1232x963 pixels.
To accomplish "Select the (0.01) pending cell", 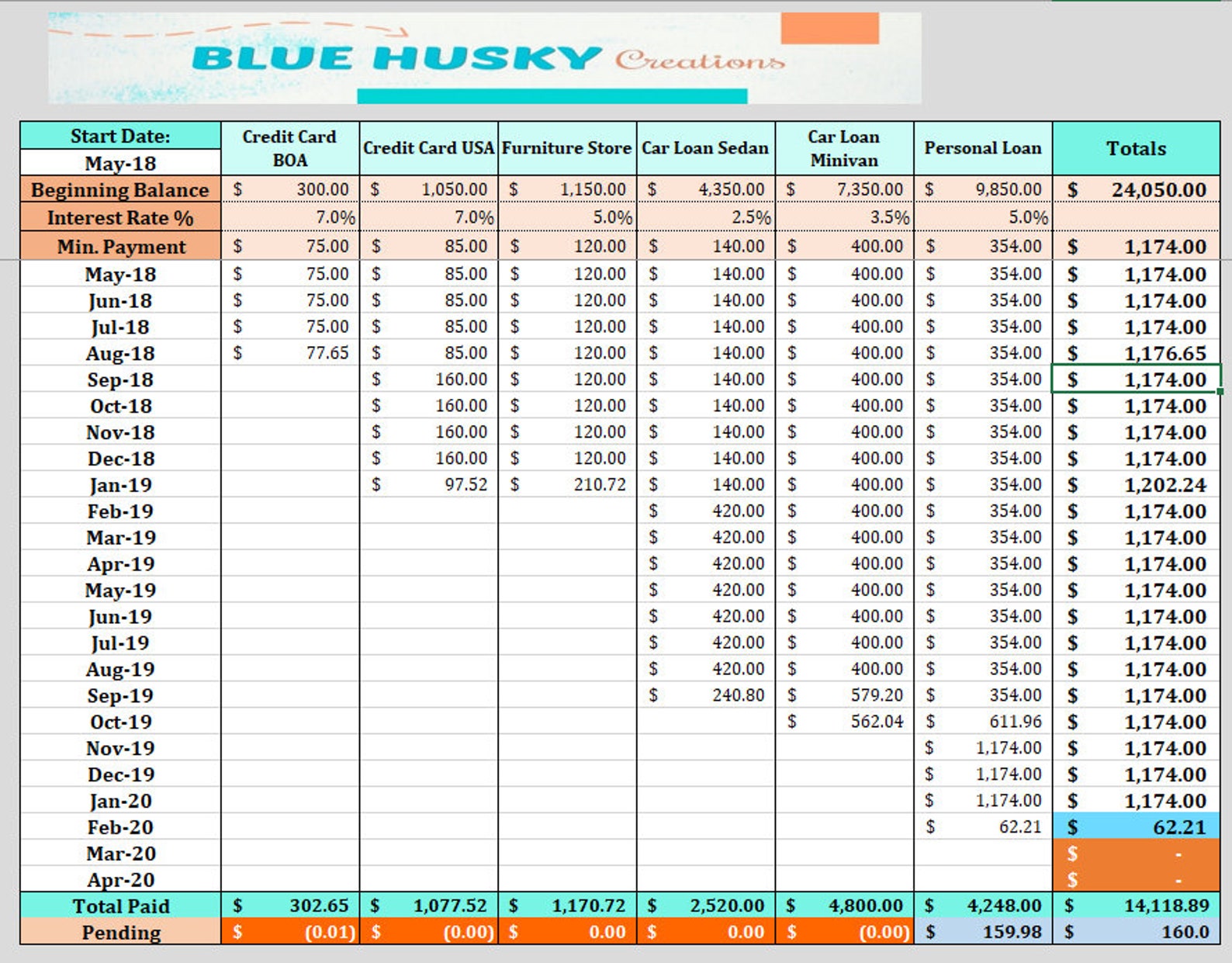I will [290, 932].
